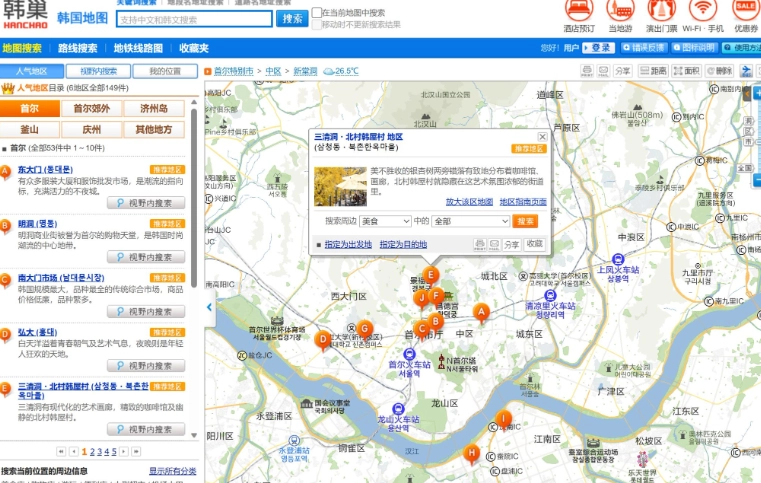Open 明洞 list entry link
Screen dimensions: 761x483
point(37,224)
